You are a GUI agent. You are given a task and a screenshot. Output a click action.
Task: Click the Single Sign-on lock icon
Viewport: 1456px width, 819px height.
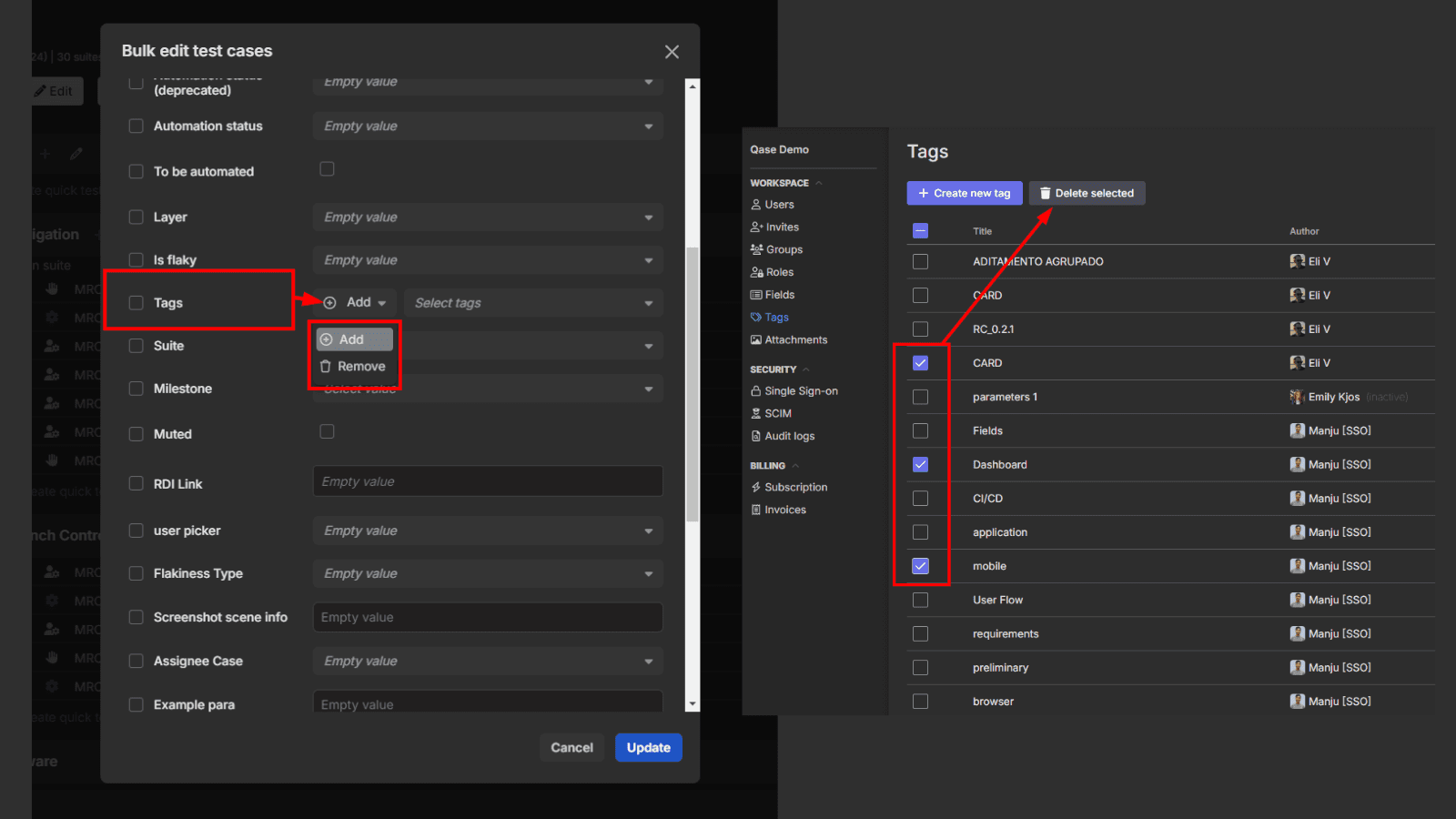[x=756, y=391]
